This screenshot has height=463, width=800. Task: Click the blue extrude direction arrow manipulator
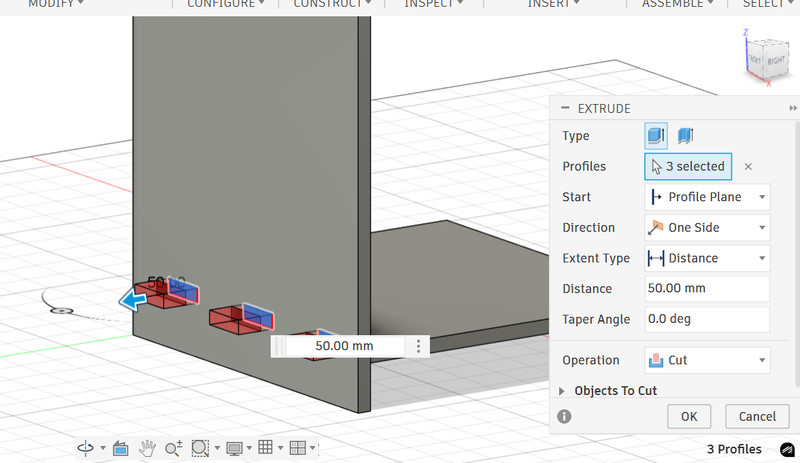tap(133, 299)
